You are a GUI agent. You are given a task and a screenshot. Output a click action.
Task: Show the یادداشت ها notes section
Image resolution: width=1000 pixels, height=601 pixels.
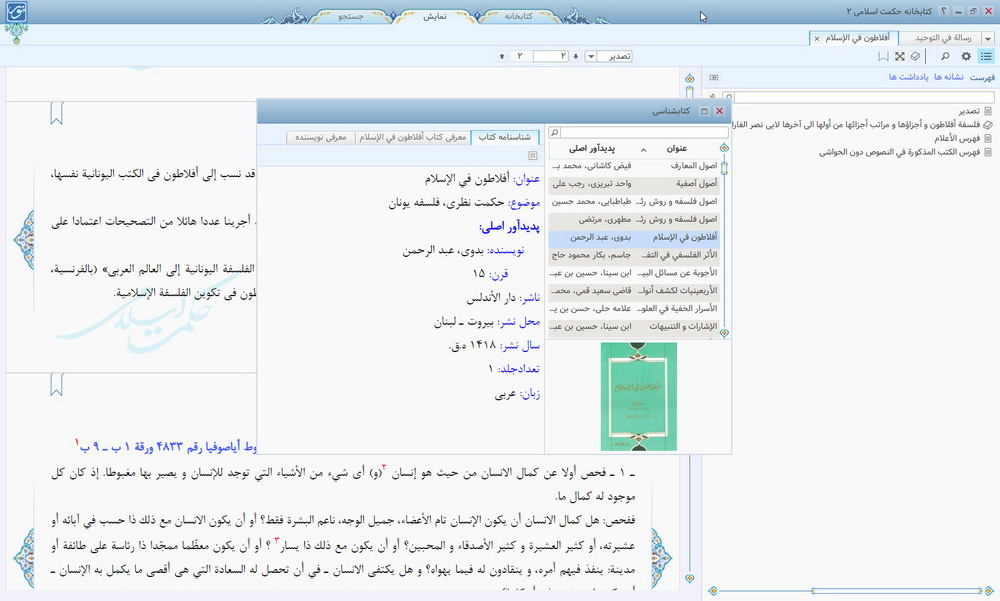(909, 77)
